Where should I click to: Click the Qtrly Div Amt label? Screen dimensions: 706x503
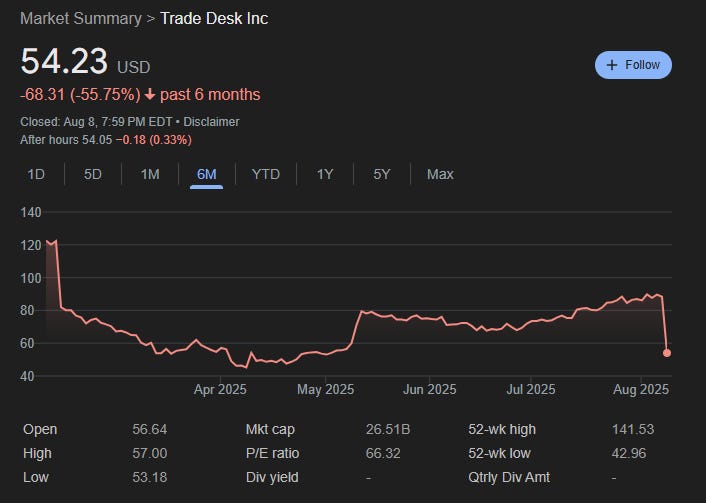click(509, 477)
